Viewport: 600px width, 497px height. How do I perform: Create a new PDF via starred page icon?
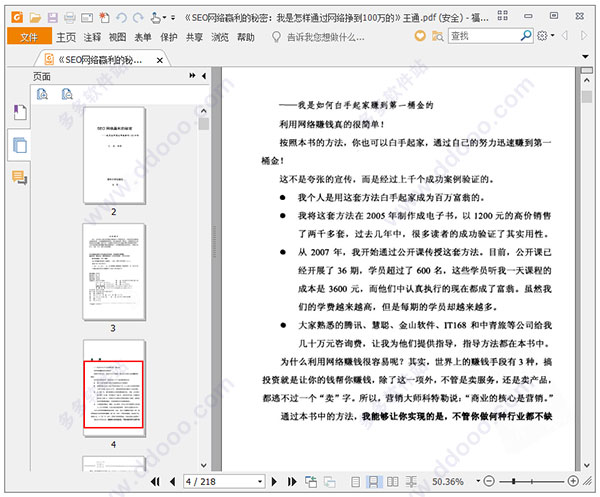pyautogui.click(x=104, y=17)
